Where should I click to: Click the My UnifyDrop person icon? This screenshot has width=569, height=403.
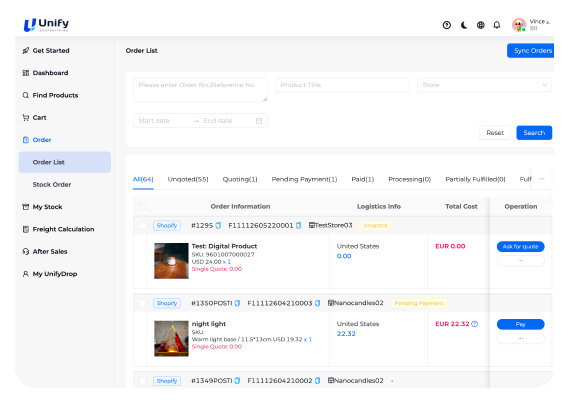click(25, 274)
